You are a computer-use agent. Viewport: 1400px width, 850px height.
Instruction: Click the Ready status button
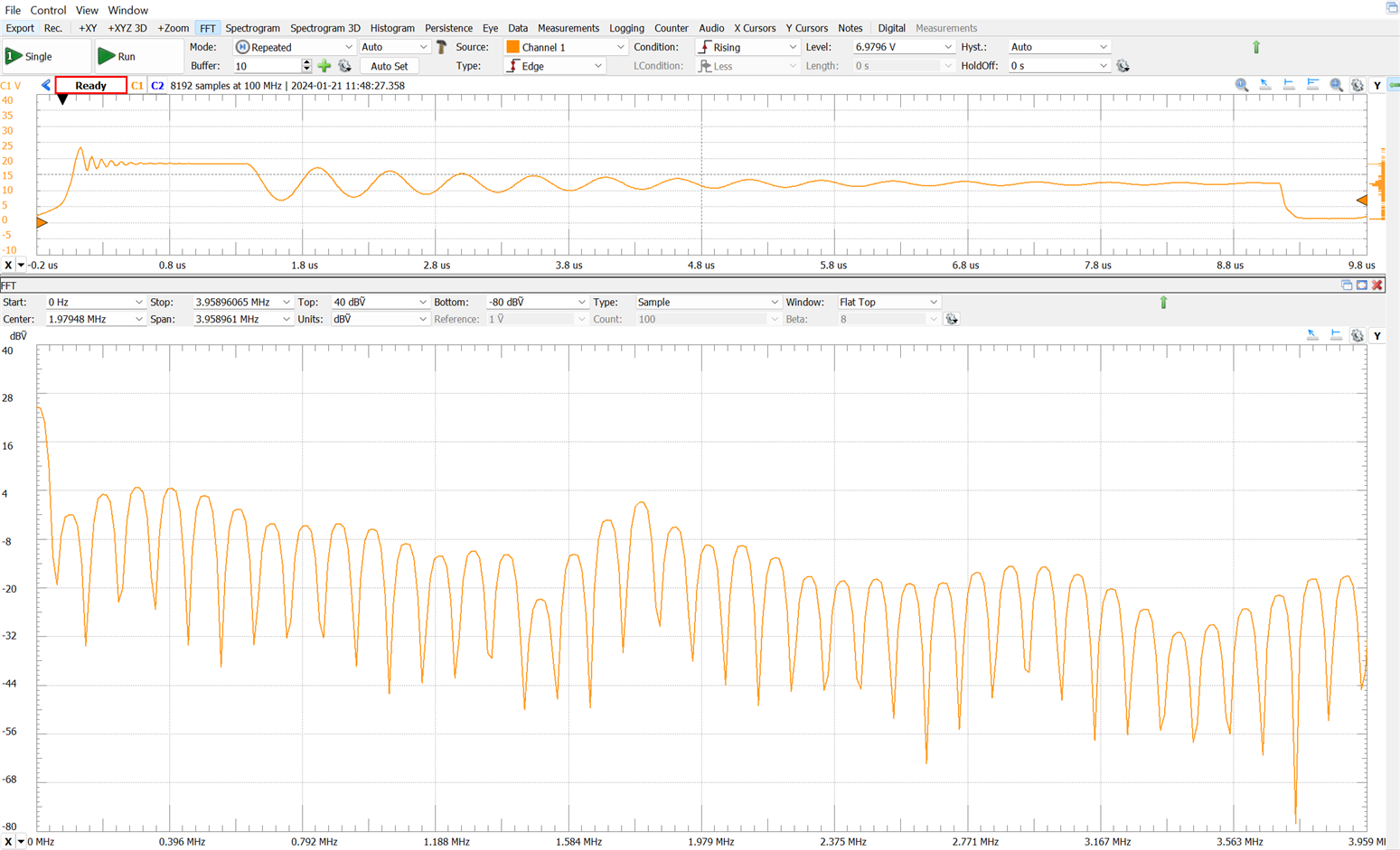tap(90, 86)
